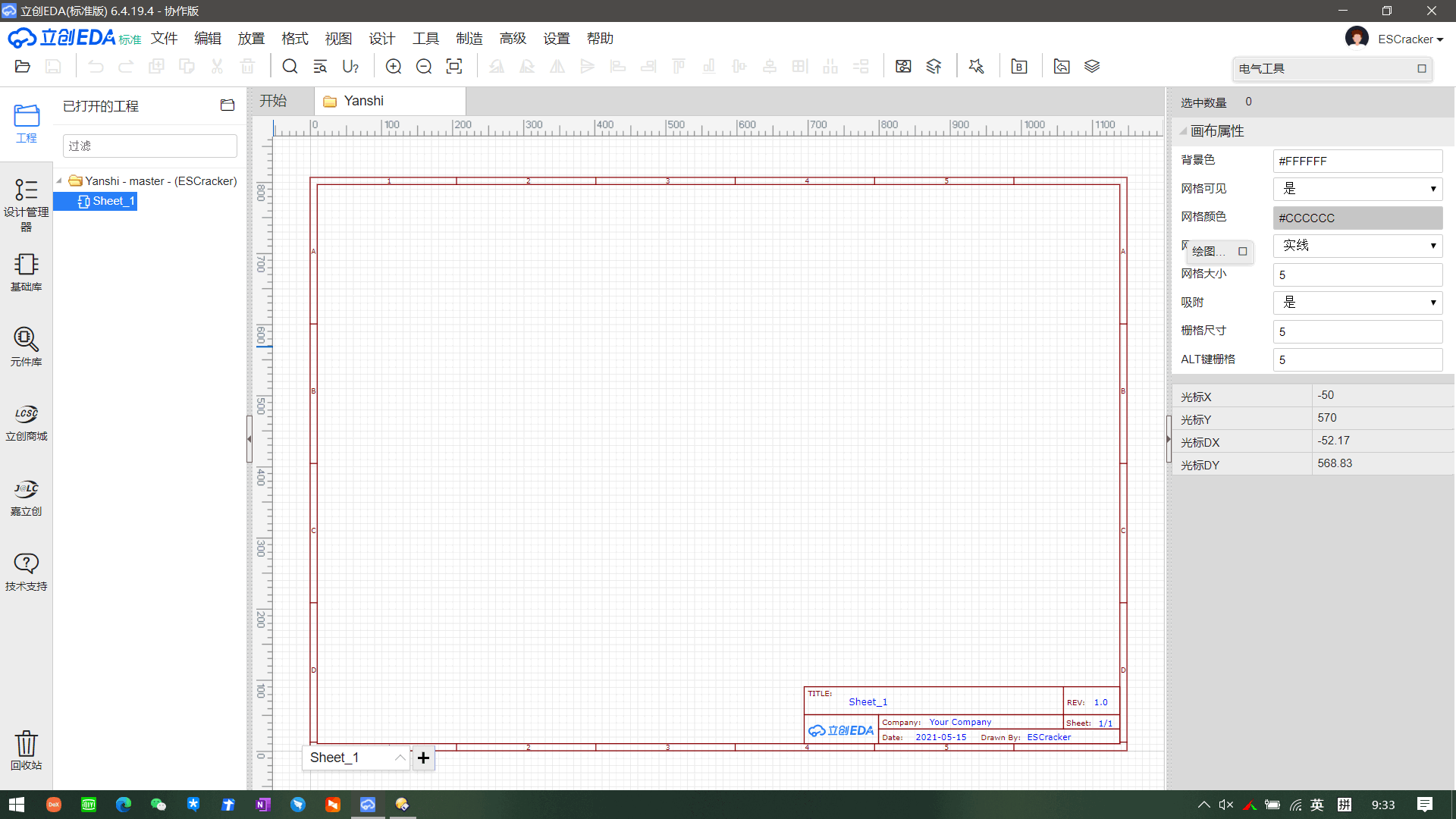The image size is (1456, 819).
Task: Click the folder icon beside 已打开的工程
Action: [x=227, y=105]
